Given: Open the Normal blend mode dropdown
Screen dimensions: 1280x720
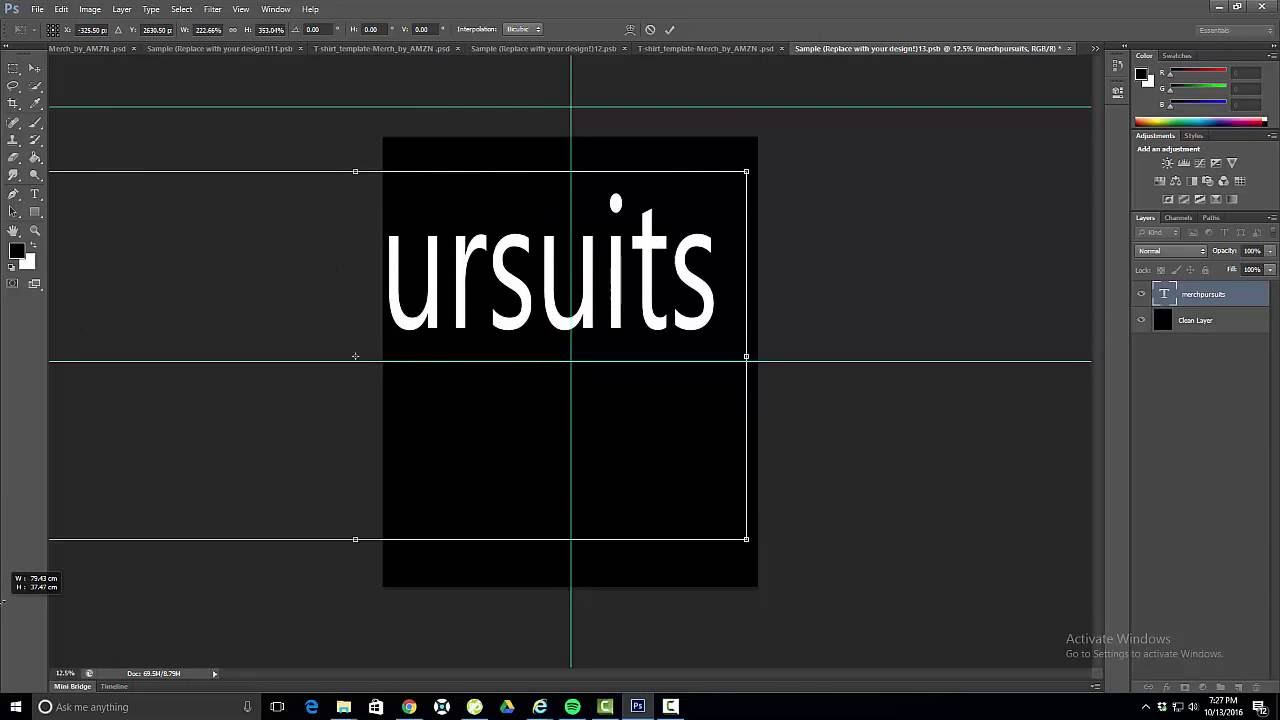Looking at the screenshot, I should (1171, 251).
